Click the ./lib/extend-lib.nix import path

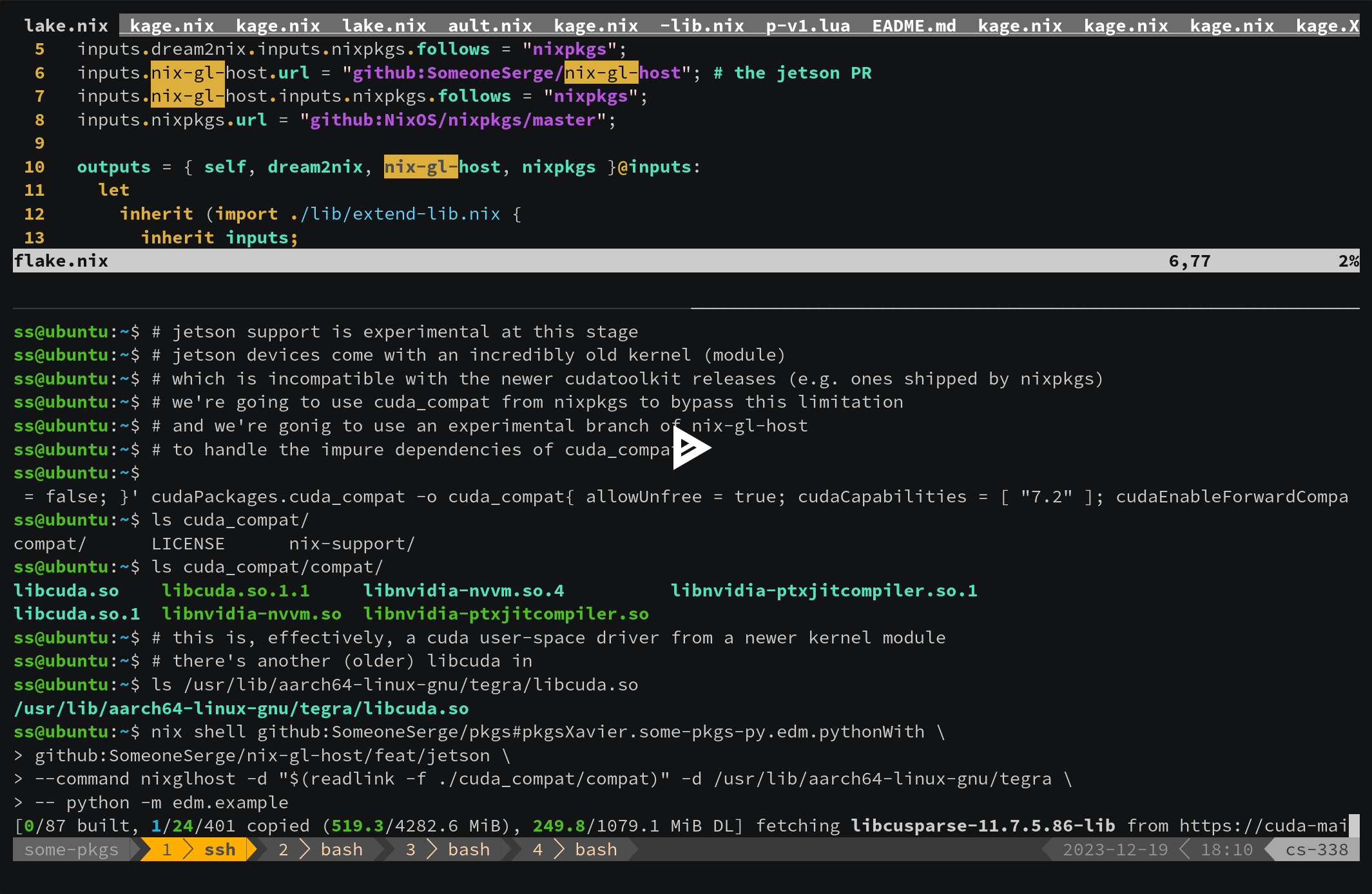click(395, 214)
